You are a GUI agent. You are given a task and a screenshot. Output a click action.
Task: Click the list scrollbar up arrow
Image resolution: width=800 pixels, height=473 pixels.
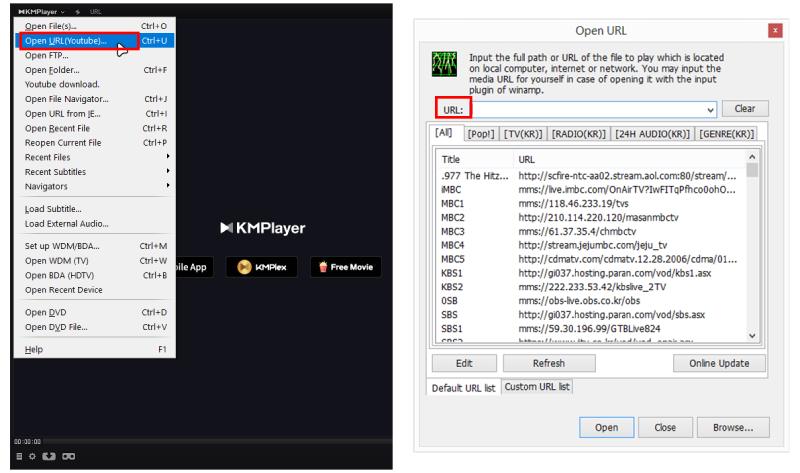pyautogui.click(x=752, y=157)
